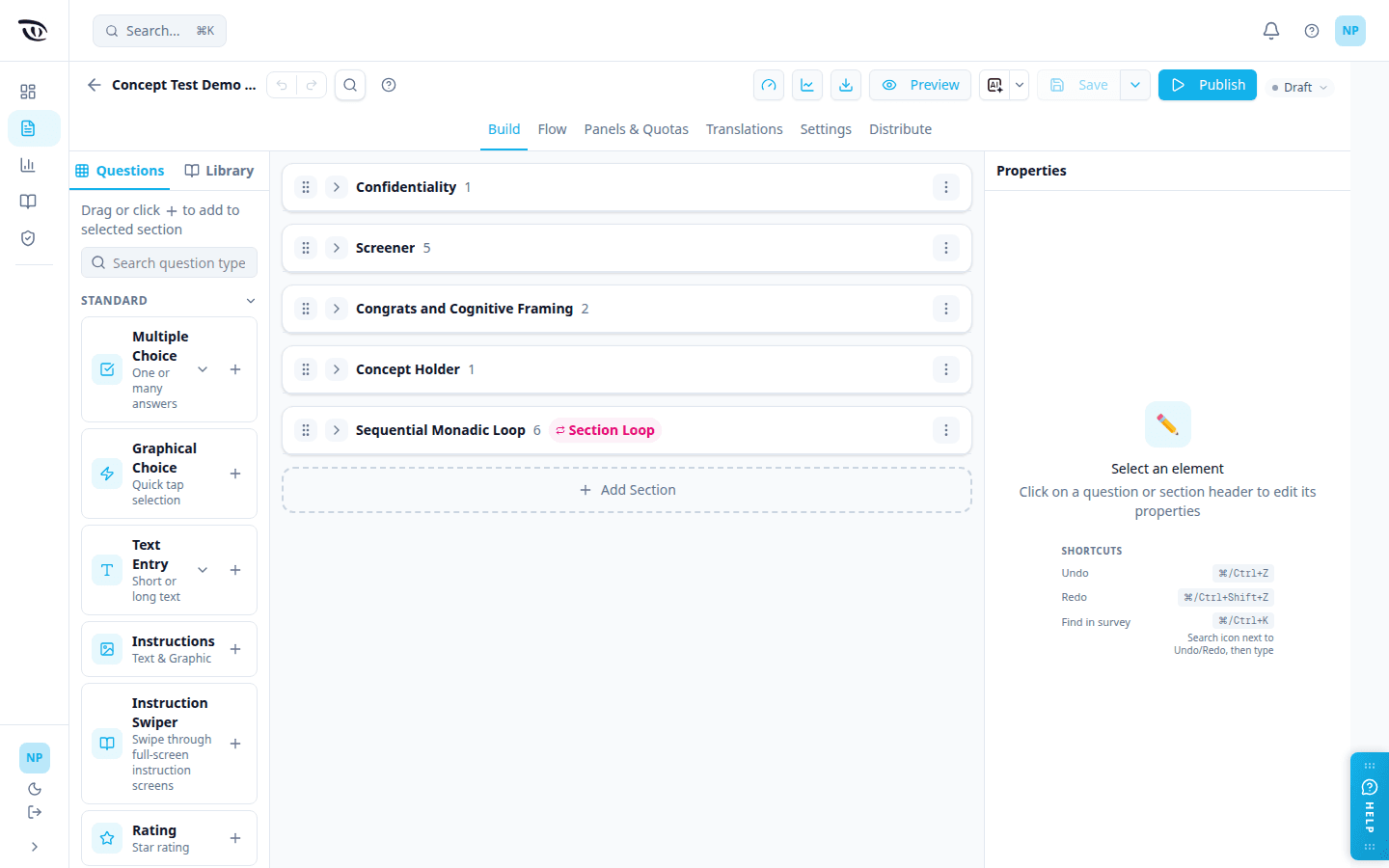Open Text Entry variants dropdown chevron
The height and width of the screenshot is (868, 1389).
pos(203,570)
